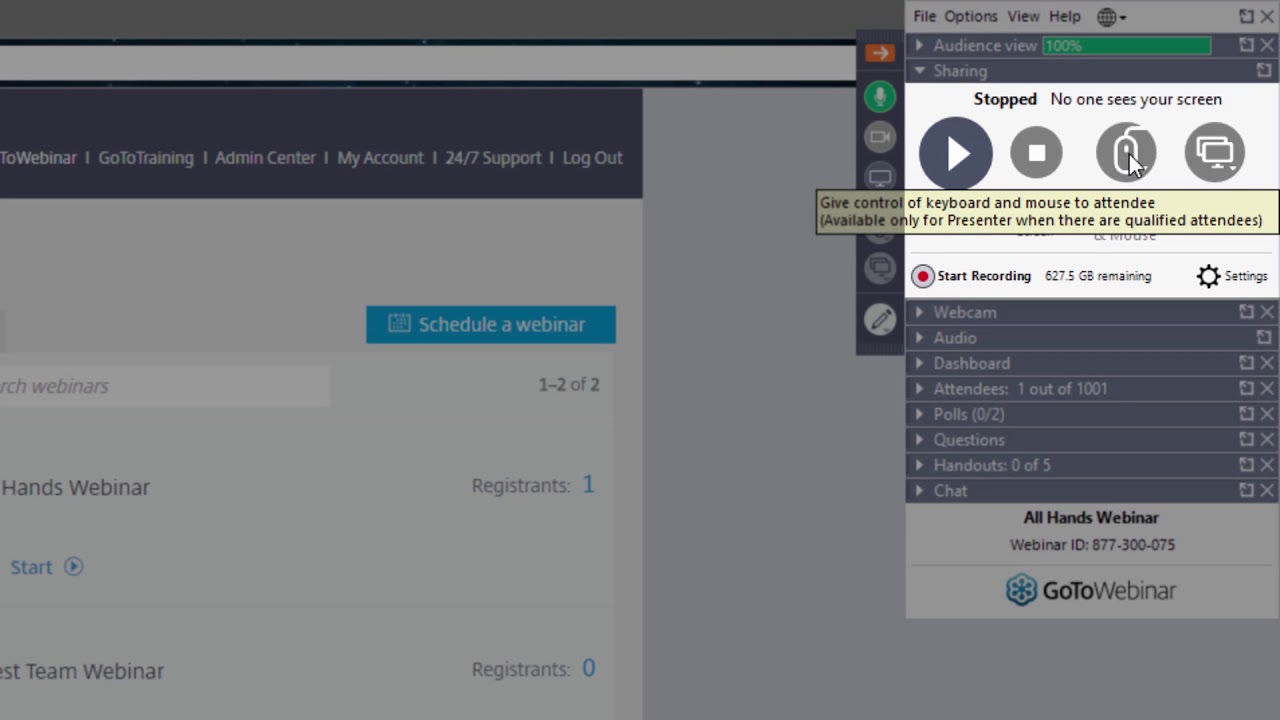Undock the Webcam pane
Screen dimensions: 1280x720
coord(1246,312)
